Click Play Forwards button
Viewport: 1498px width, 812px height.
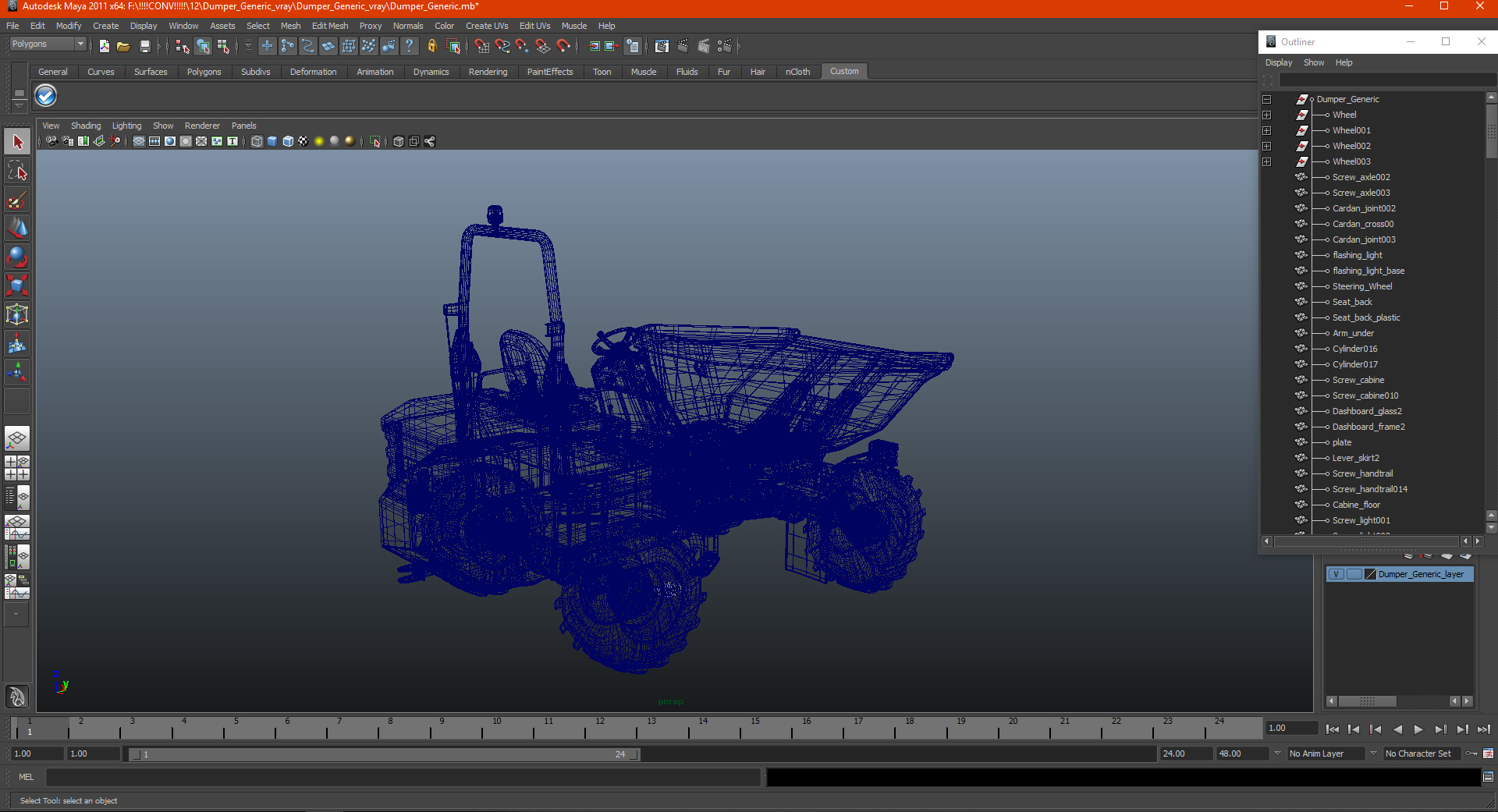1418,729
